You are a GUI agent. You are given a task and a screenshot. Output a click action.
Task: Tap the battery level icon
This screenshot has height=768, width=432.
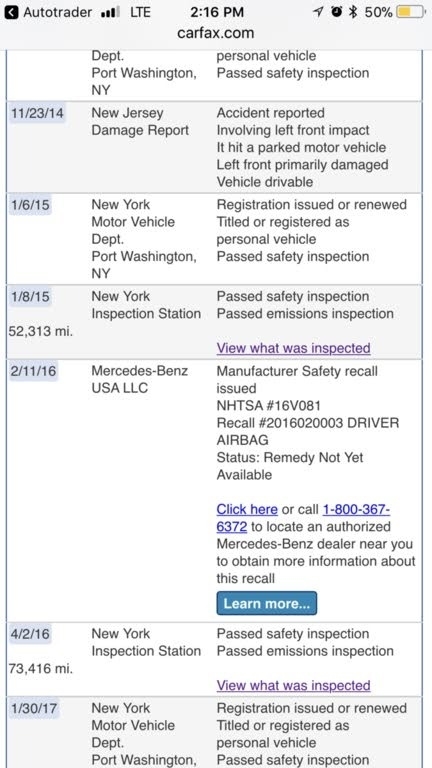(x=410, y=12)
